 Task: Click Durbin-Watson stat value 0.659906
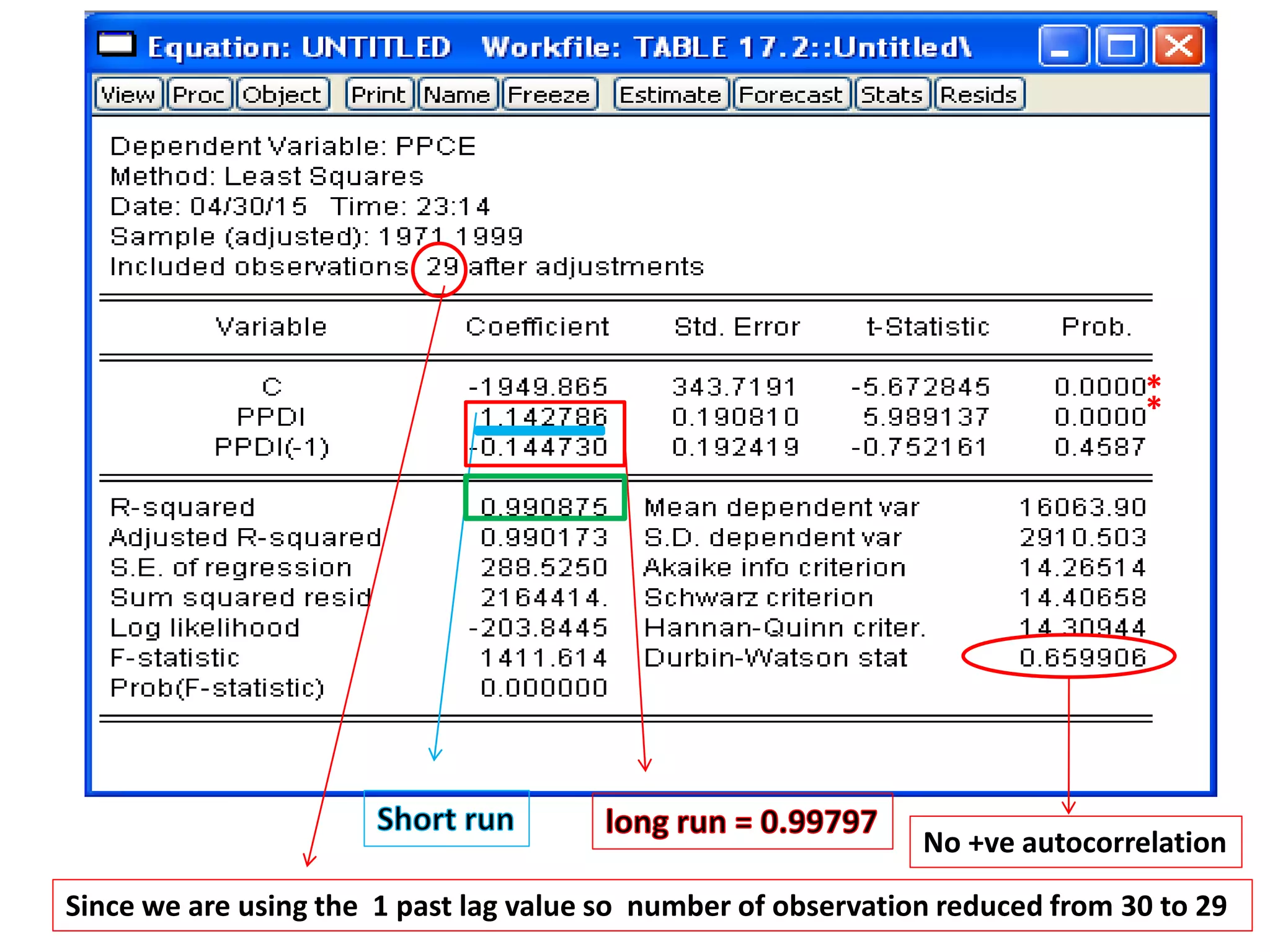[x=1083, y=658]
